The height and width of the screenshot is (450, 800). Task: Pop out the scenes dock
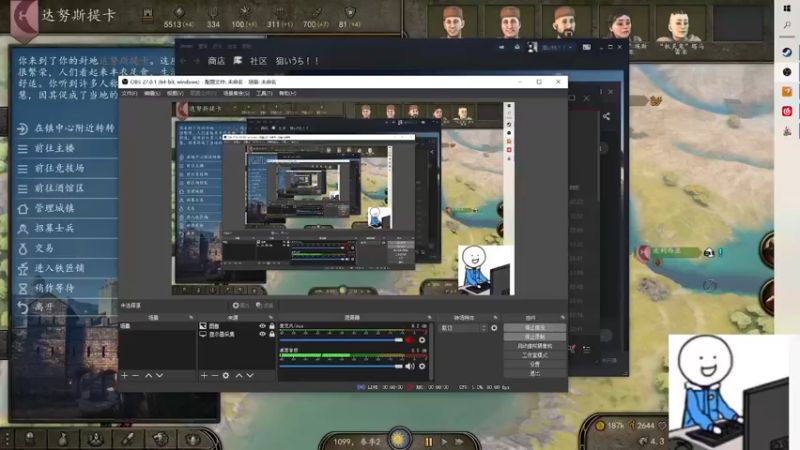tap(191, 317)
